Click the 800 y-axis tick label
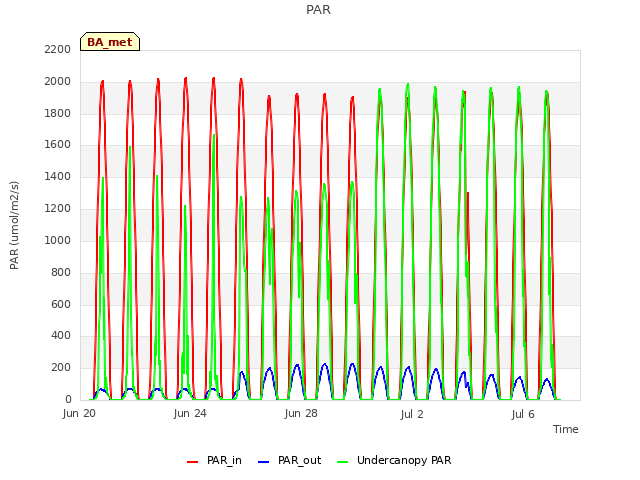 click(61, 272)
